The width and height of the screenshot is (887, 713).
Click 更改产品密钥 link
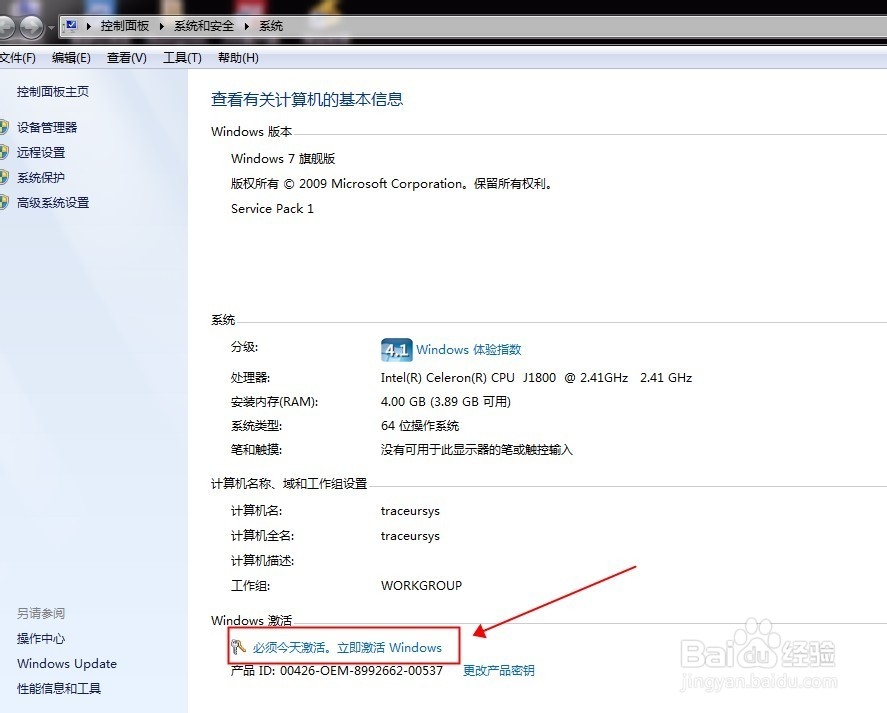(x=498, y=671)
